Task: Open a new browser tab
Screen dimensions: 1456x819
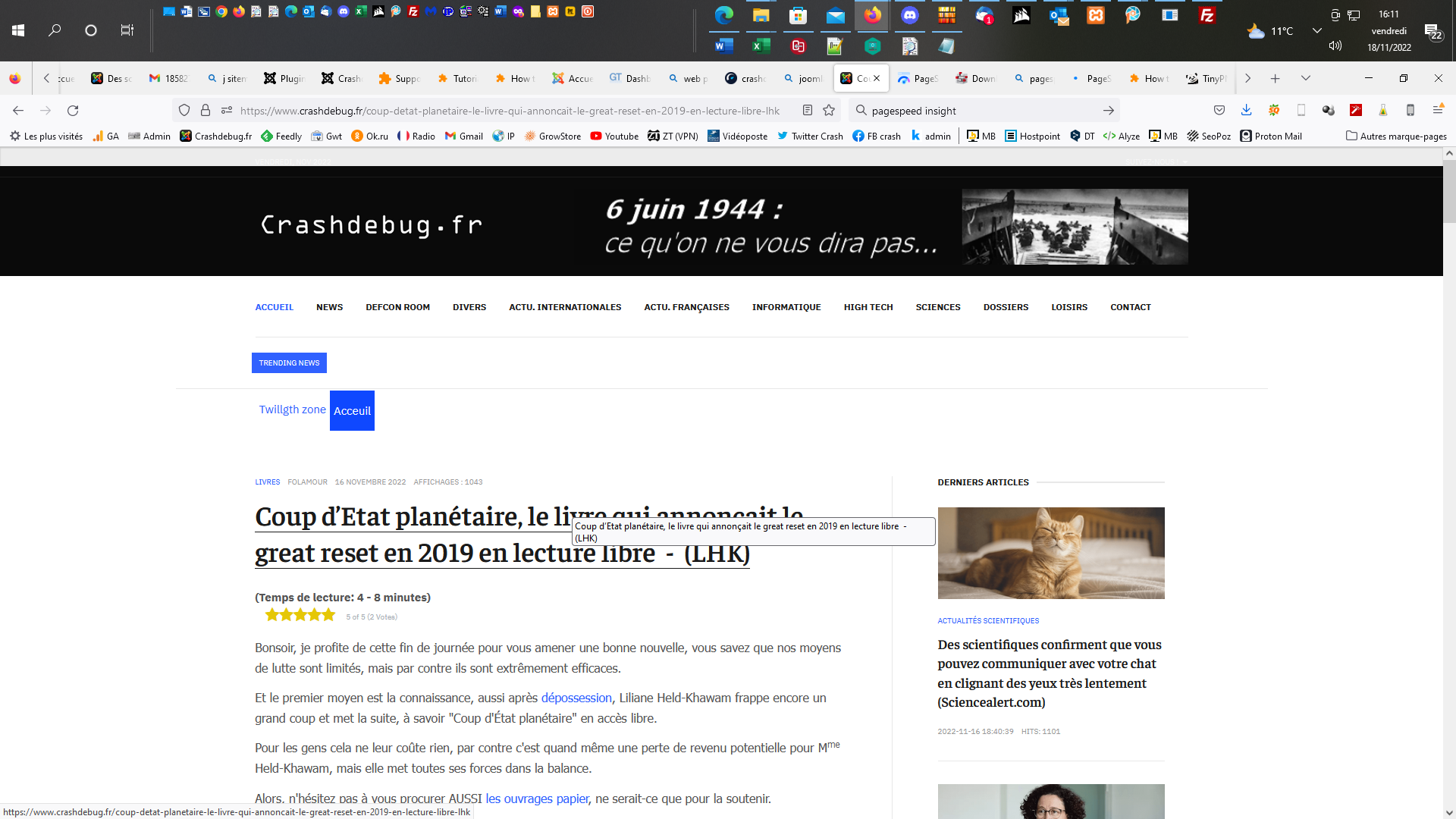Action: [1276, 79]
